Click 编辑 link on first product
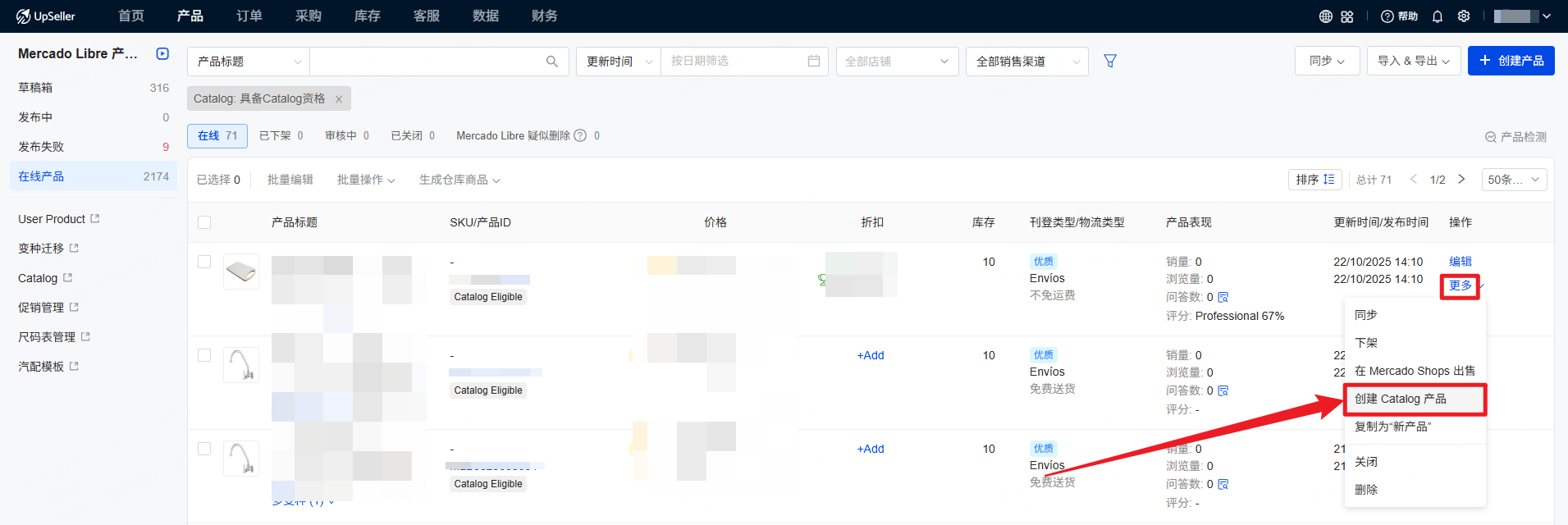This screenshot has width=1568, height=525. pyautogui.click(x=1460, y=262)
